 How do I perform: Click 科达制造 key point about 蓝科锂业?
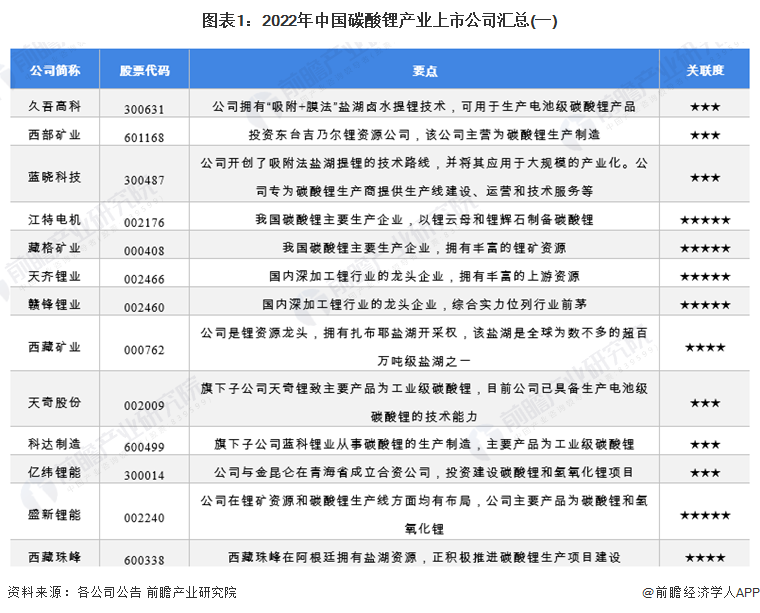[424, 444]
